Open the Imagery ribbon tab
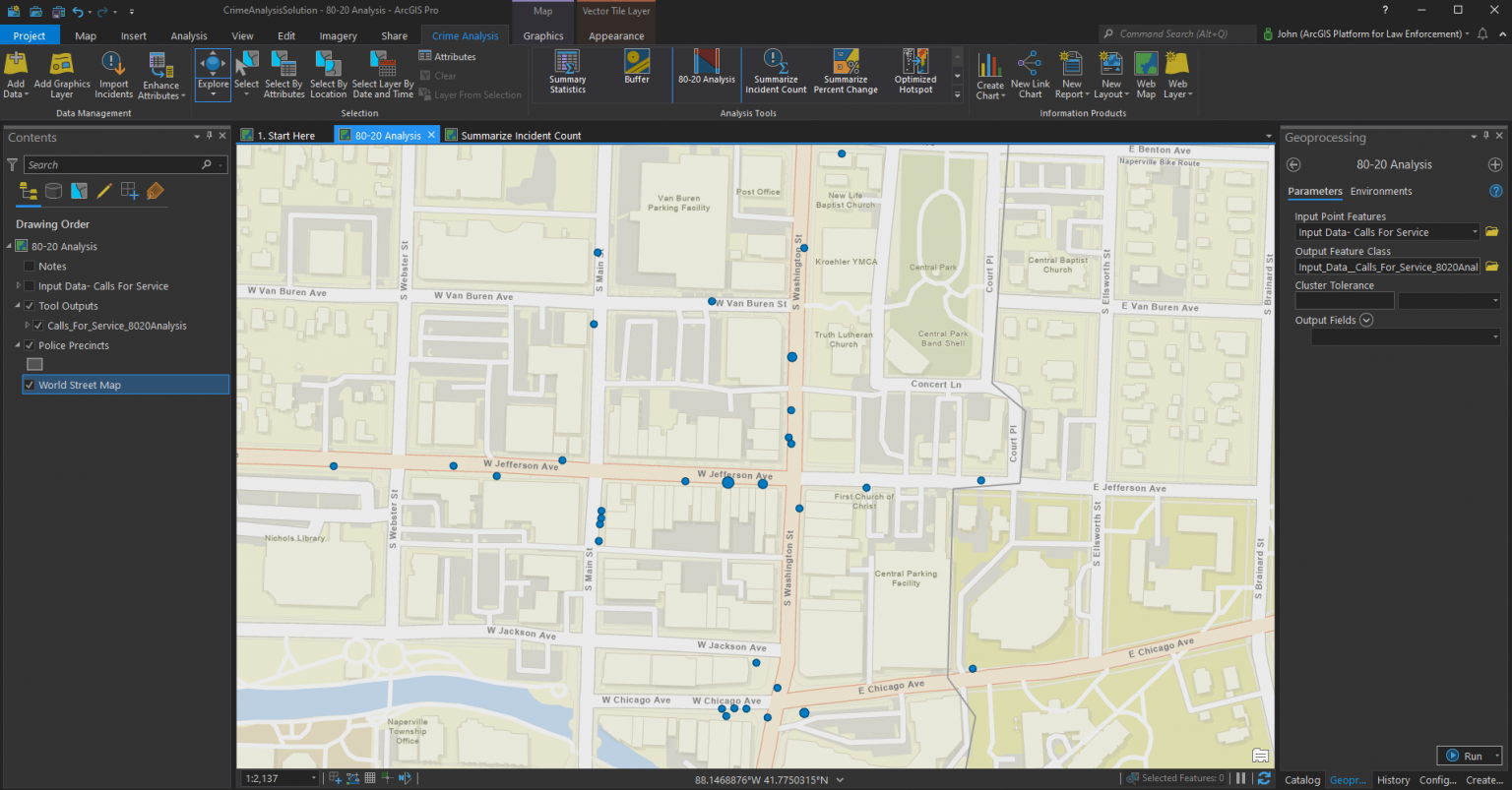Viewport: 1512px width, 790px height. (338, 34)
